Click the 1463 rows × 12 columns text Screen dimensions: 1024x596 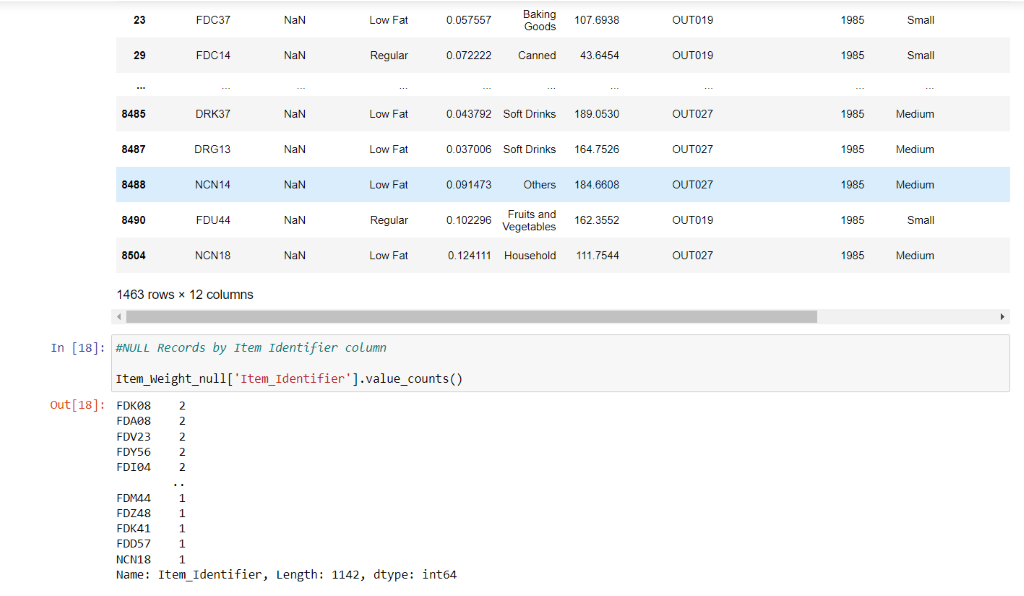[185, 294]
